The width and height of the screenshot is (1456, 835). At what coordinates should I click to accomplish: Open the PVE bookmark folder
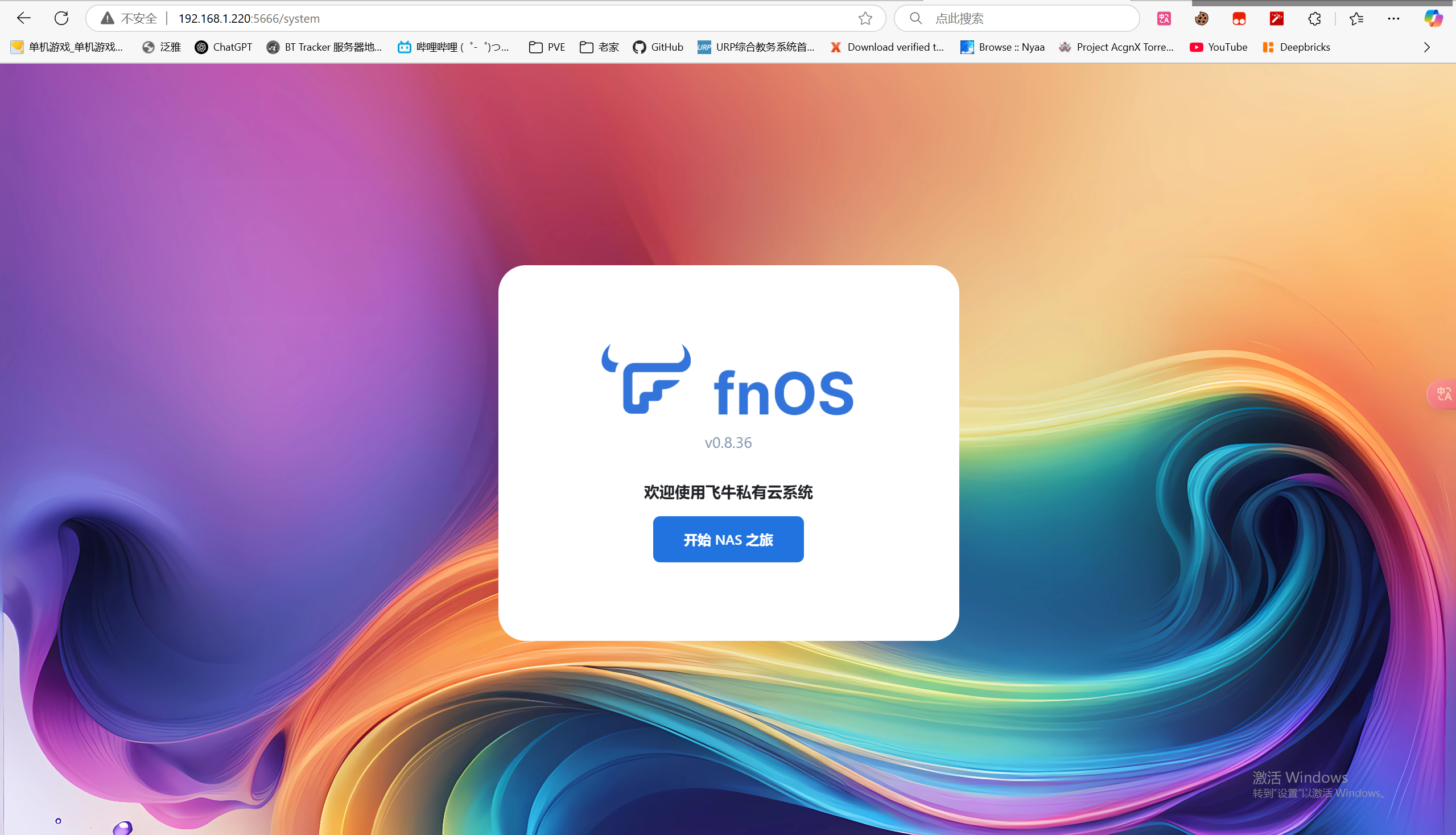point(547,47)
